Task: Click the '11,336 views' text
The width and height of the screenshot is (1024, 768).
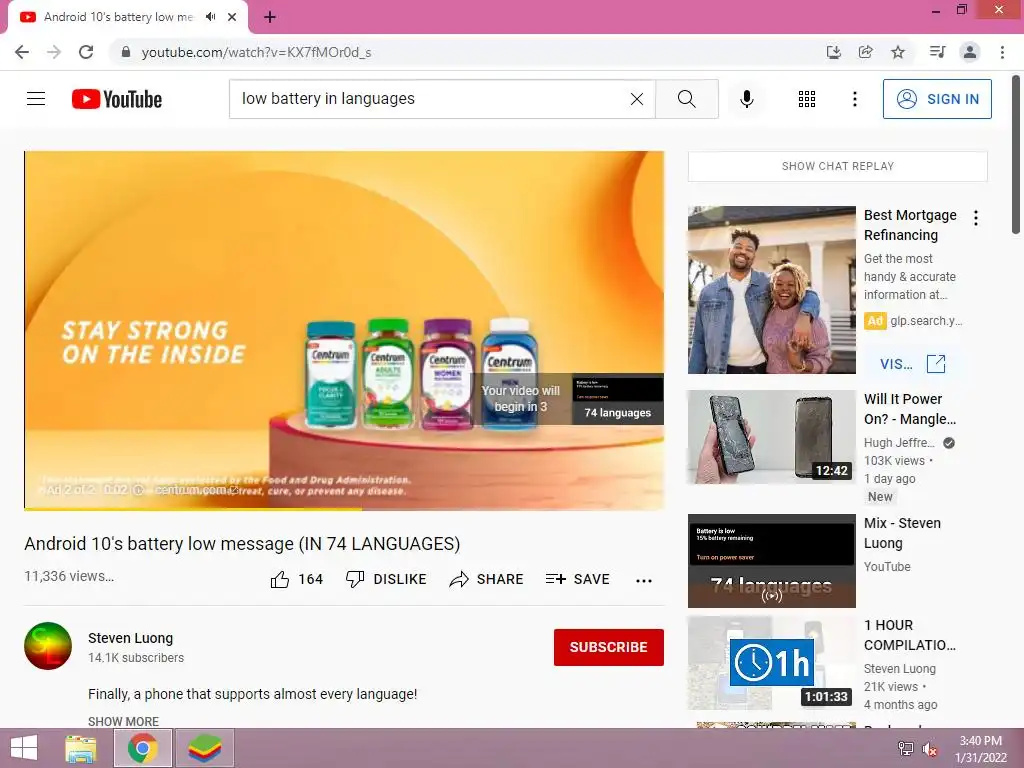Action: point(69,576)
